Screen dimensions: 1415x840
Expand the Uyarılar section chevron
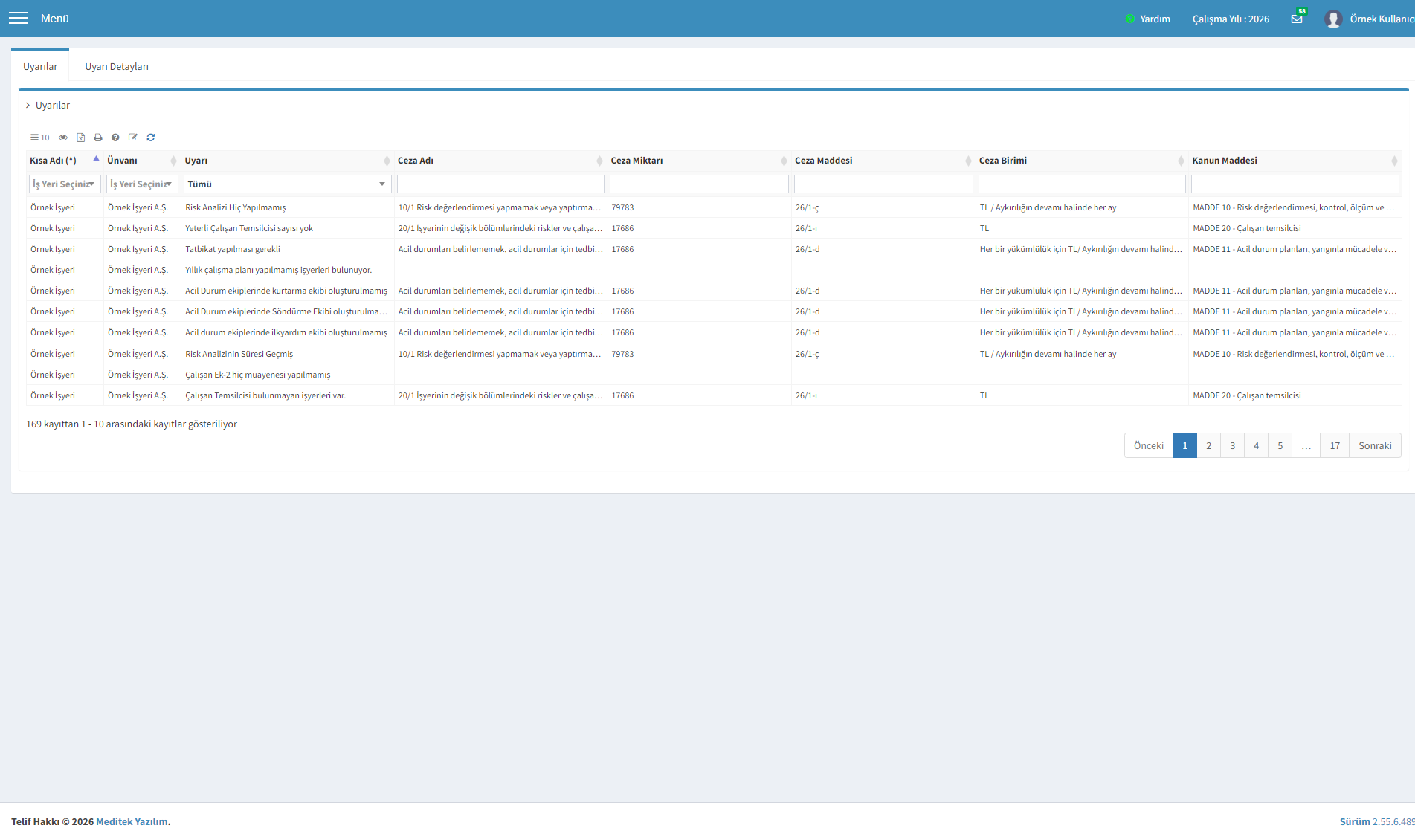[28, 106]
